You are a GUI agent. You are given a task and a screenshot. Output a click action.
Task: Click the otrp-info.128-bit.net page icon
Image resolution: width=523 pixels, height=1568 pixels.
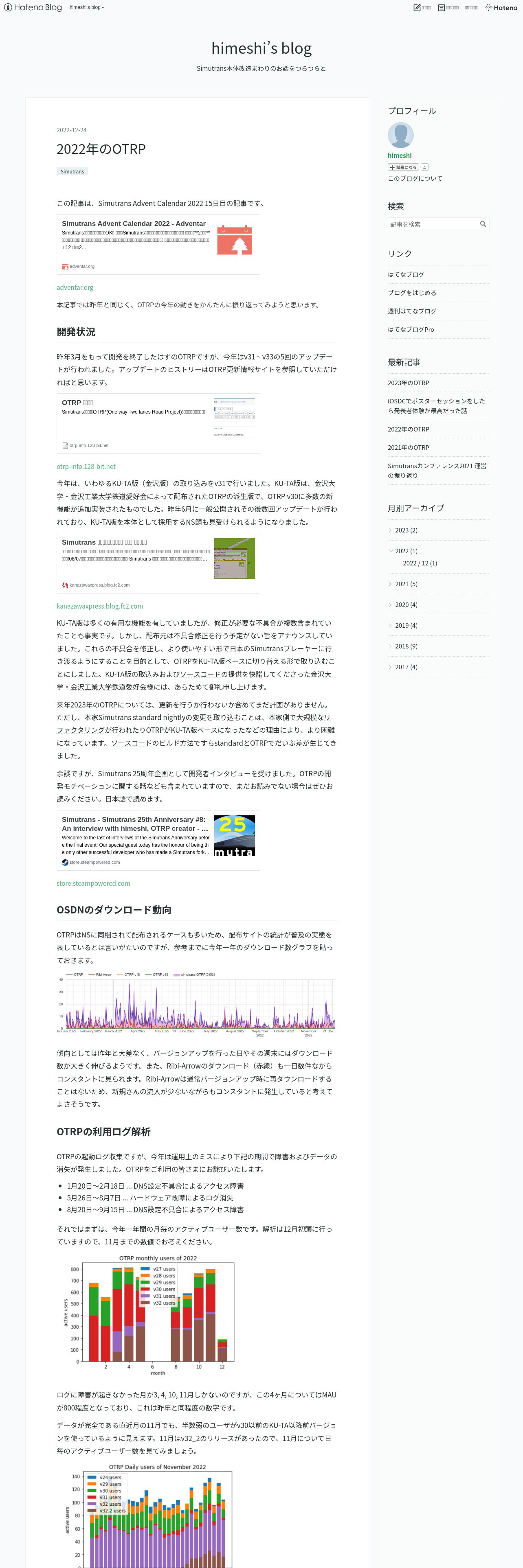coord(65,446)
